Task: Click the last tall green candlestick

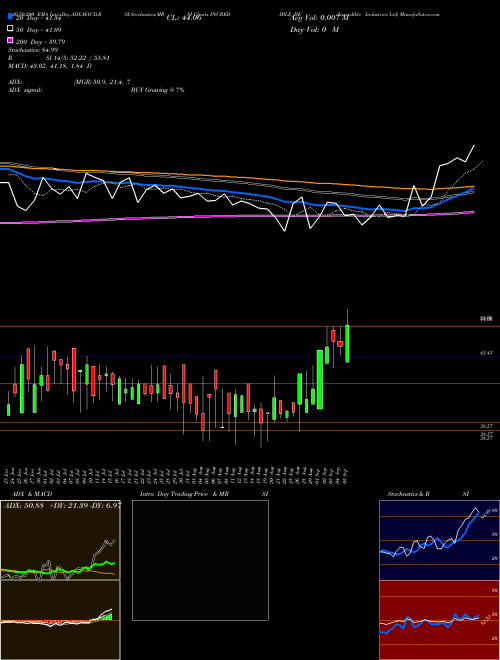Action: (x=347, y=343)
